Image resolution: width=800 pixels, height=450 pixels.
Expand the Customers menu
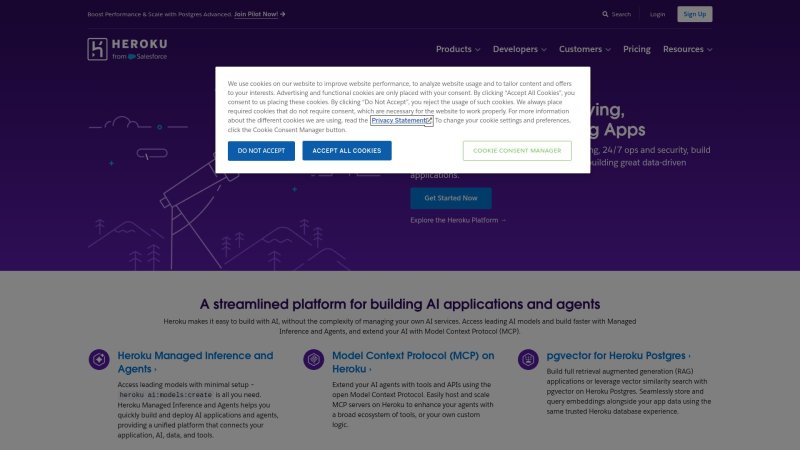pos(585,49)
